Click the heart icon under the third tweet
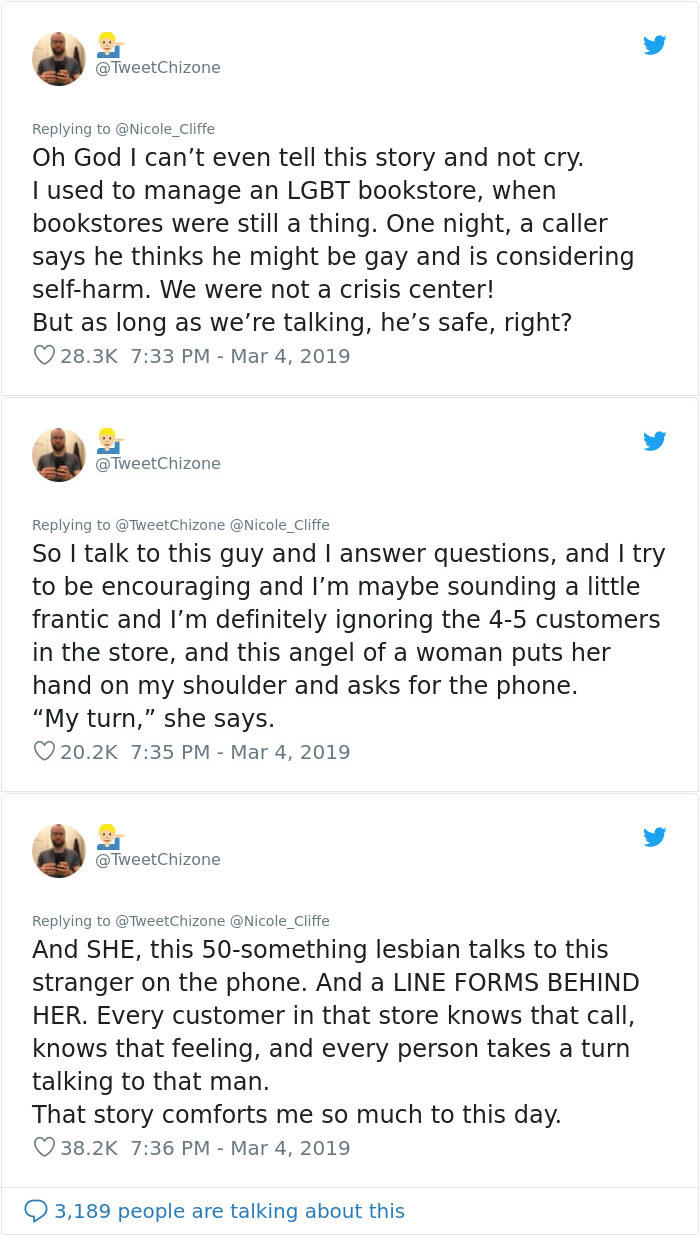 (x=42, y=1148)
